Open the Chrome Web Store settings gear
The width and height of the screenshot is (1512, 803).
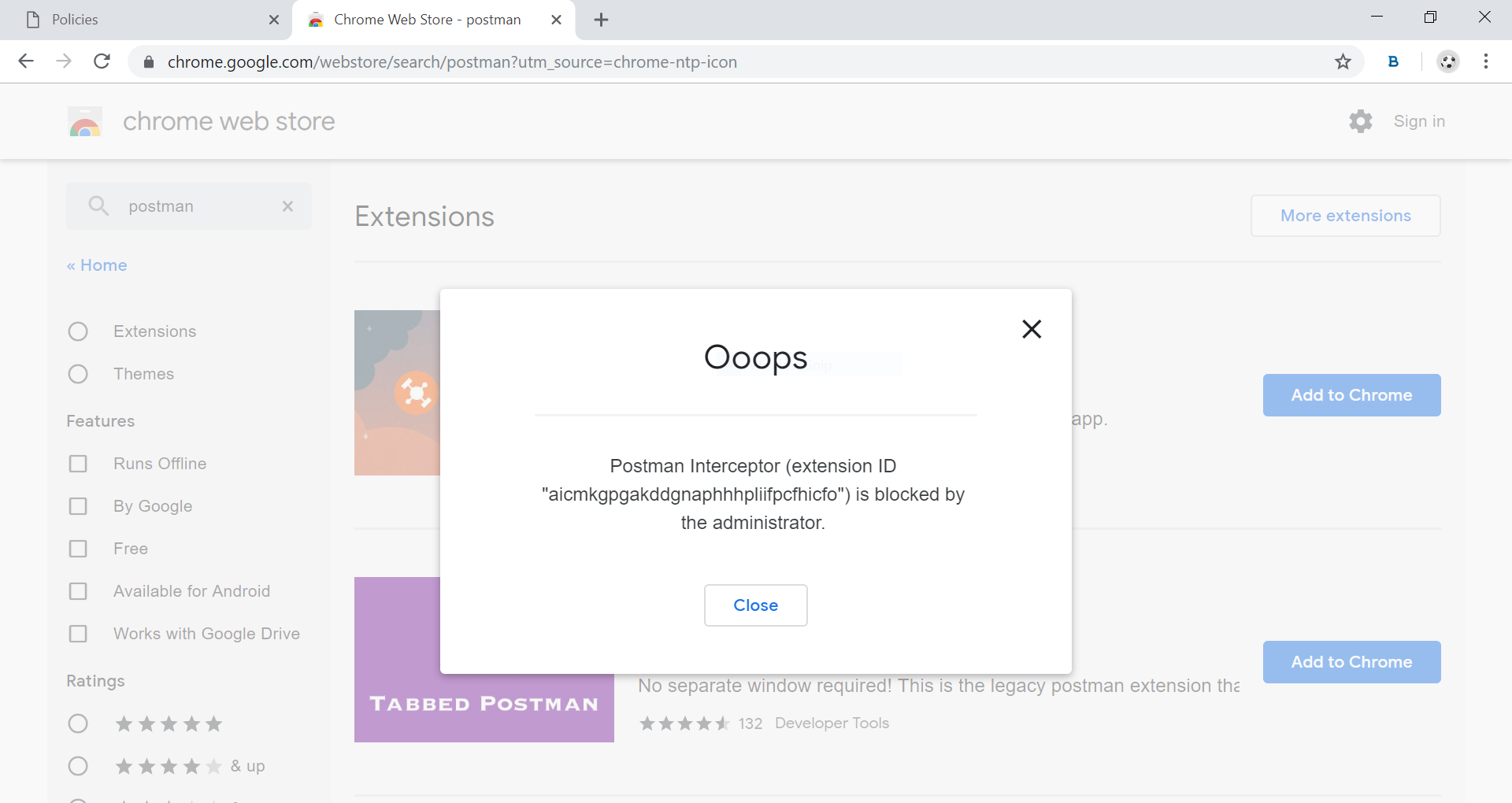pos(1360,121)
